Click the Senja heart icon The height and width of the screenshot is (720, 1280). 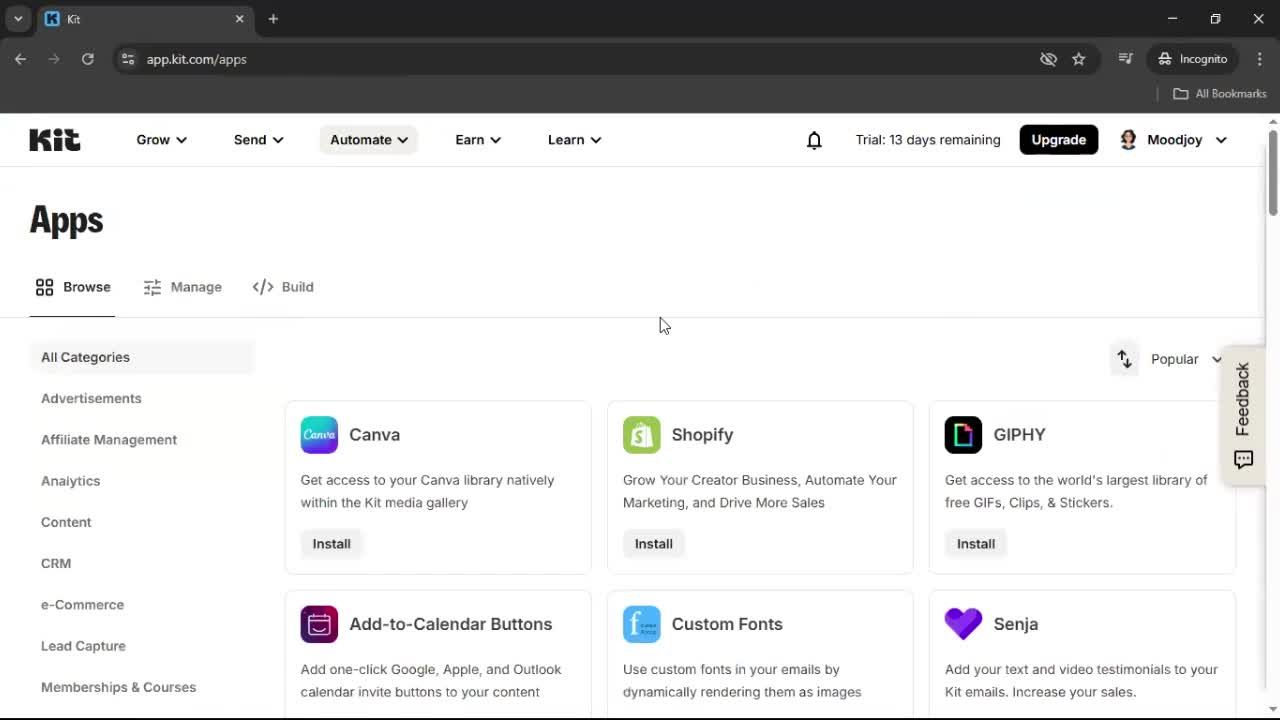(x=963, y=623)
